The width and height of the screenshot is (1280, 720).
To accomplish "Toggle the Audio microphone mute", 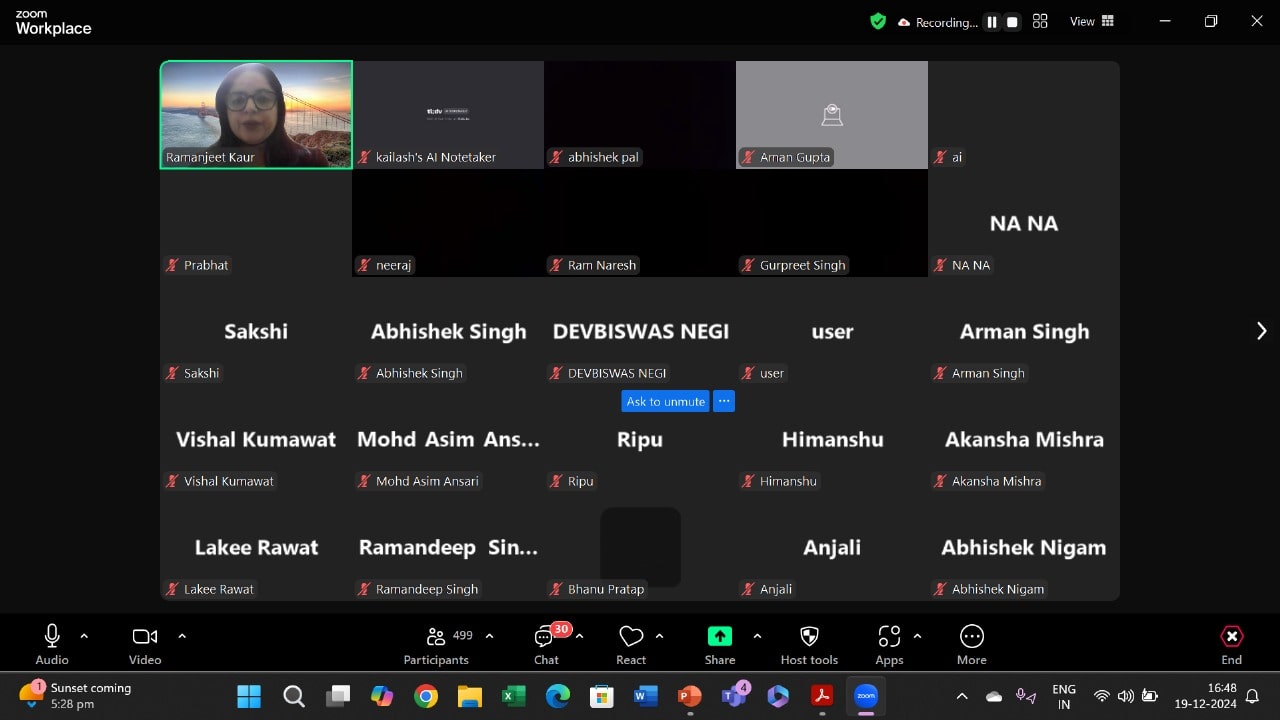I will (x=52, y=636).
